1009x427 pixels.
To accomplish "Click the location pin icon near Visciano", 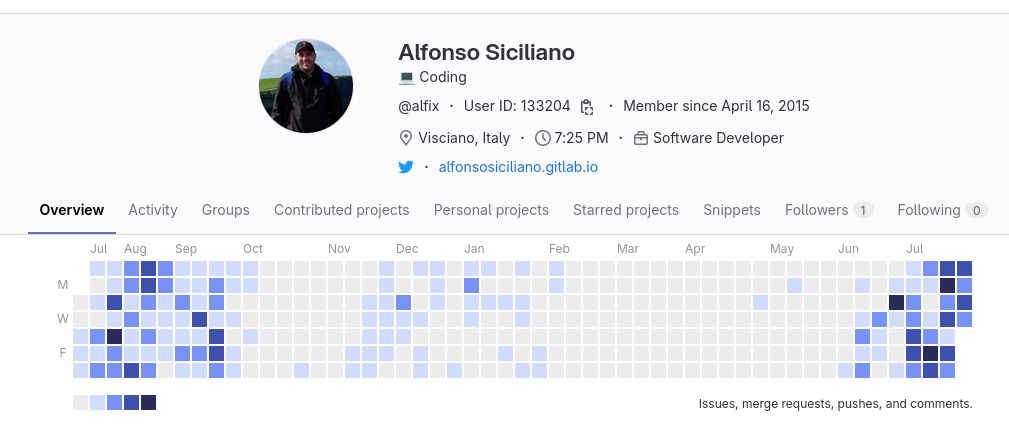I will pyautogui.click(x=406, y=138).
